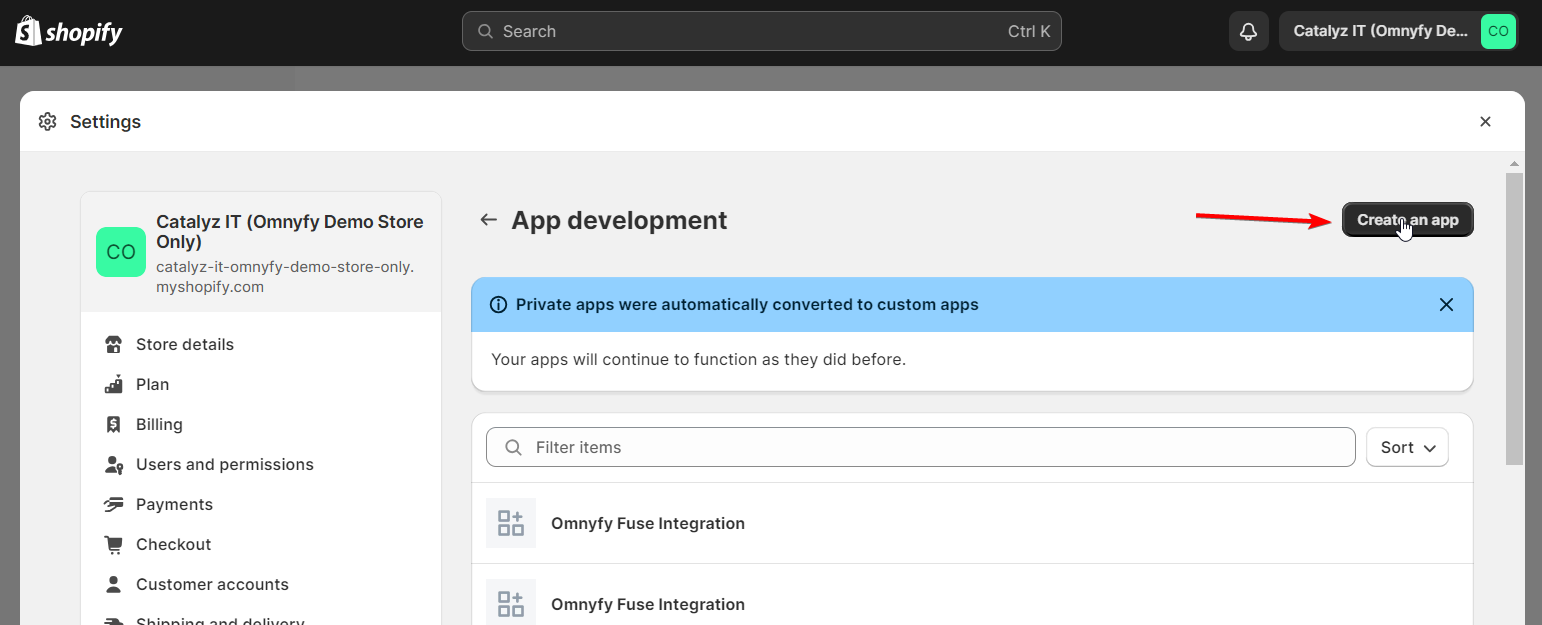
Task: Open the Sort dropdown
Action: [x=1407, y=447]
